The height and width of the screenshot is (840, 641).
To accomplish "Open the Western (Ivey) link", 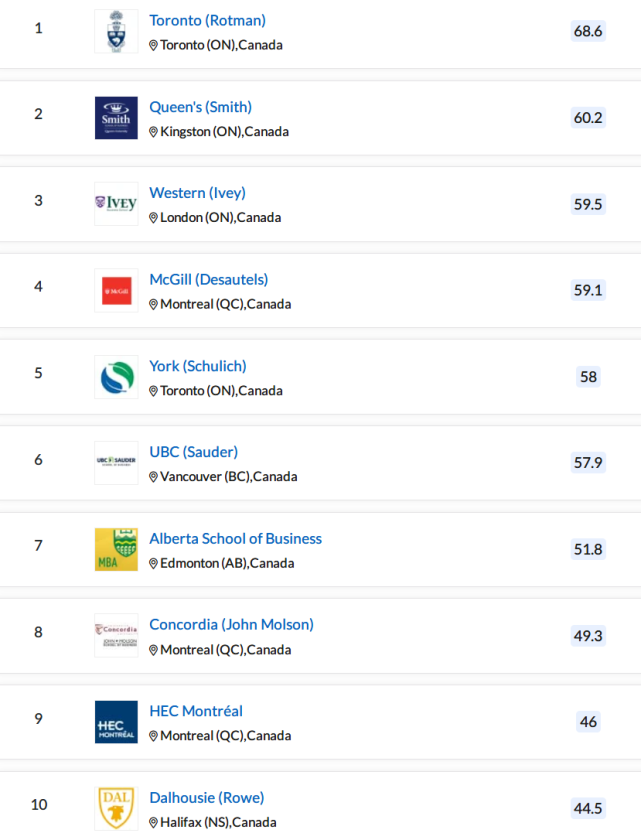I will point(197,193).
